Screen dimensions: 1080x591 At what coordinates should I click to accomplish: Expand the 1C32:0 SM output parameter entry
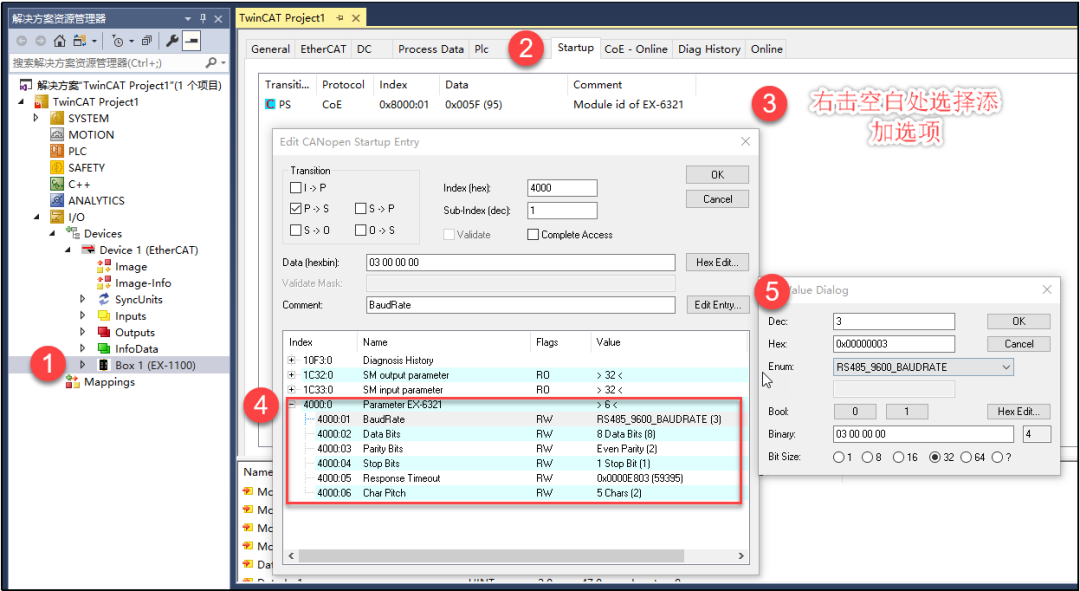pyautogui.click(x=291, y=375)
